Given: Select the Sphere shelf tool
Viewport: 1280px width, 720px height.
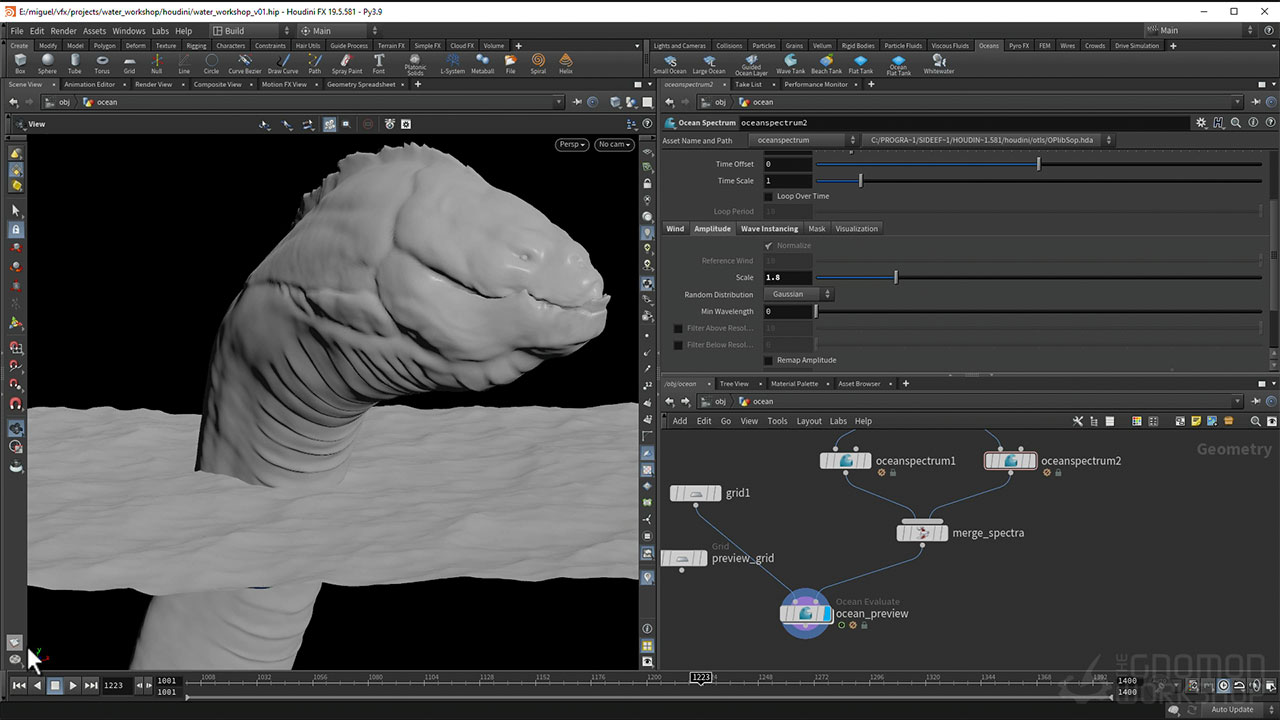Looking at the screenshot, I should click(x=47, y=63).
